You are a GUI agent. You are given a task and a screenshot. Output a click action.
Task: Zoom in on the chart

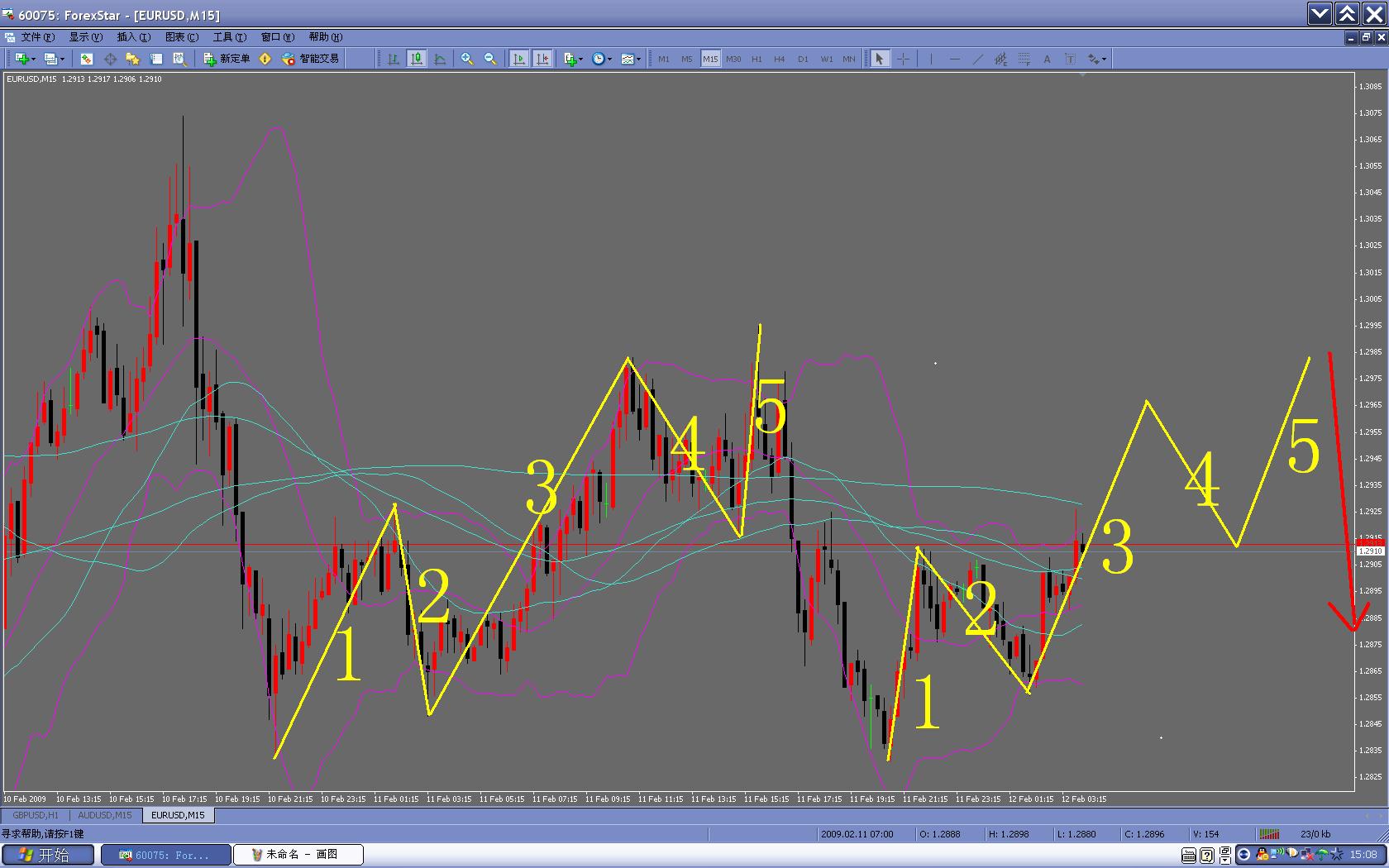click(467, 59)
